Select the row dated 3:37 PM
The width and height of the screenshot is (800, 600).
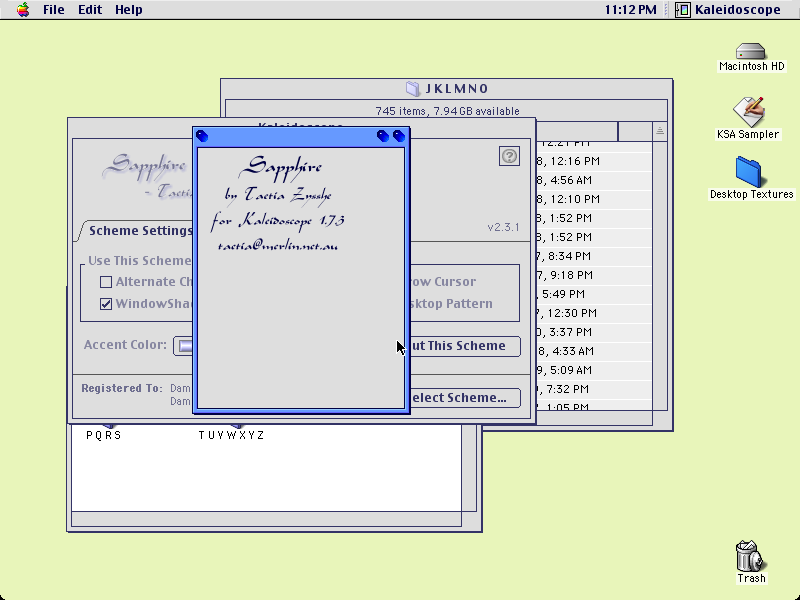593,332
